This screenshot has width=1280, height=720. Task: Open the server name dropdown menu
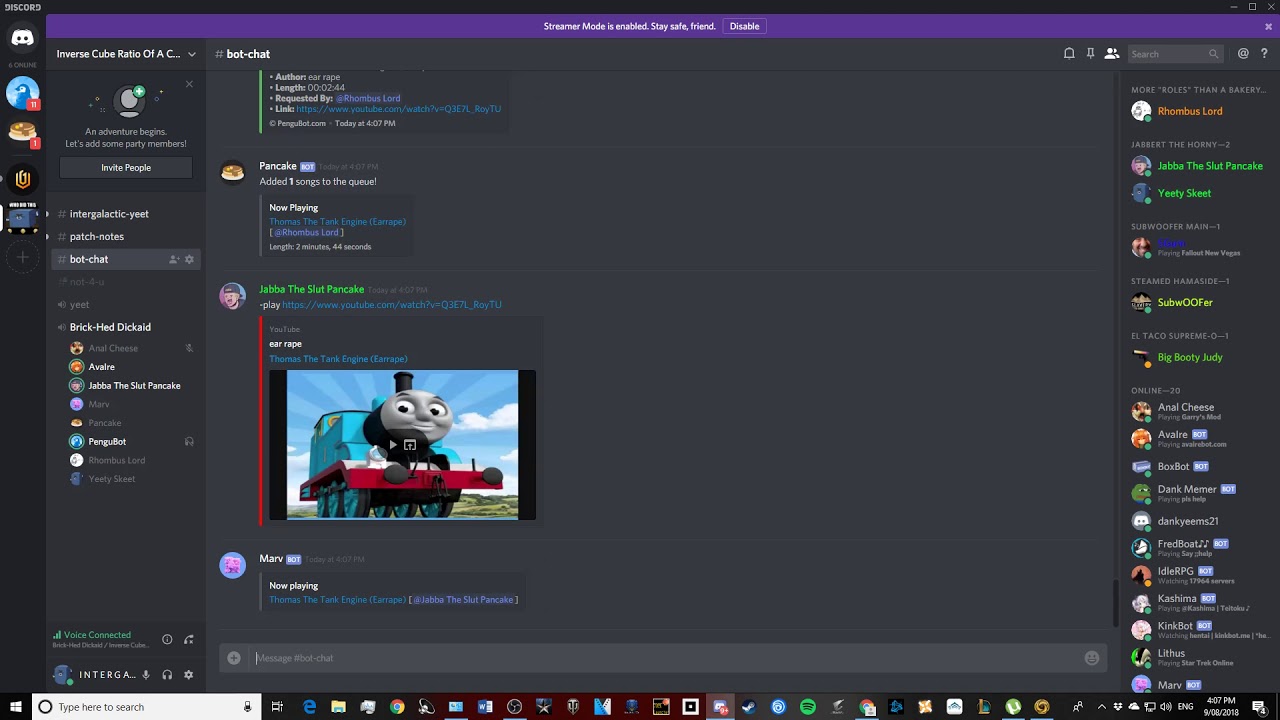tap(126, 54)
